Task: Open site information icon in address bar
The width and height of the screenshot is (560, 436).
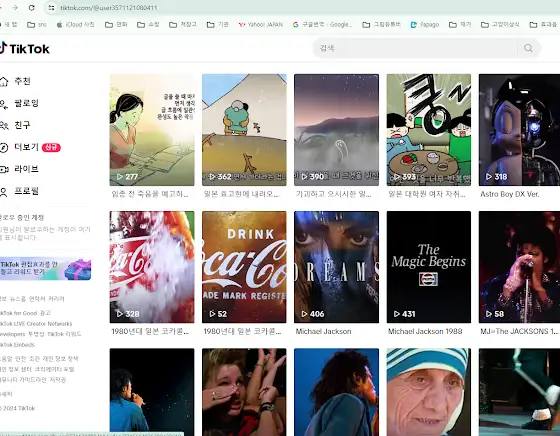Action: click(x=51, y=7)
